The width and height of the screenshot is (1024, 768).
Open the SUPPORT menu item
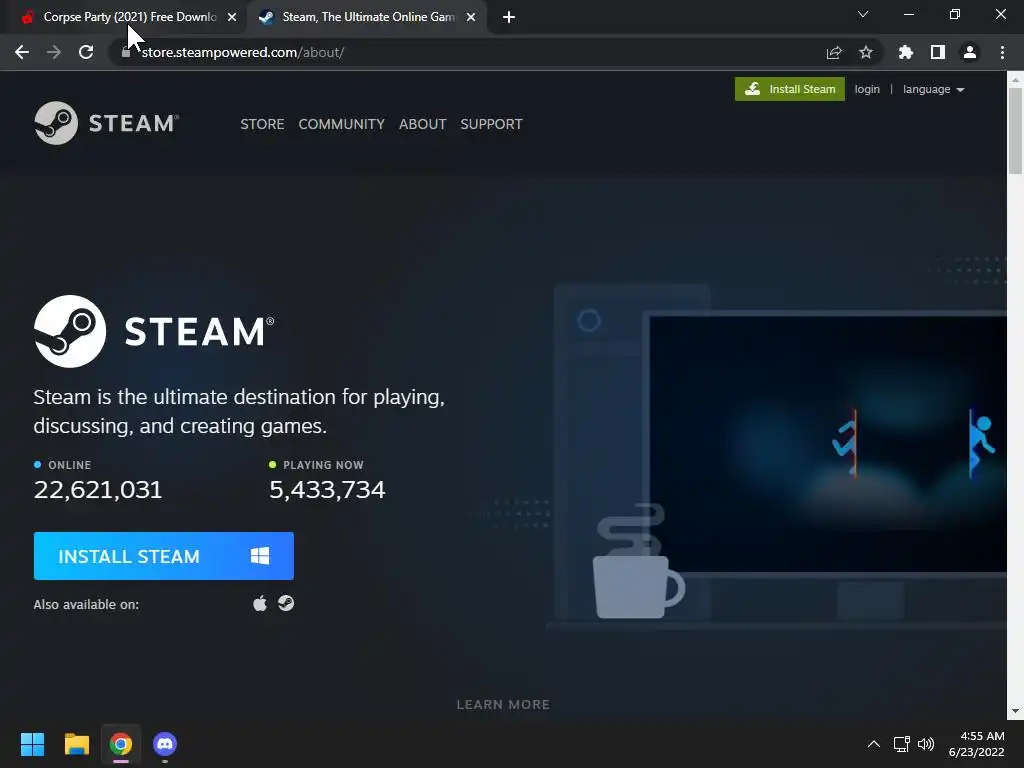491,124
